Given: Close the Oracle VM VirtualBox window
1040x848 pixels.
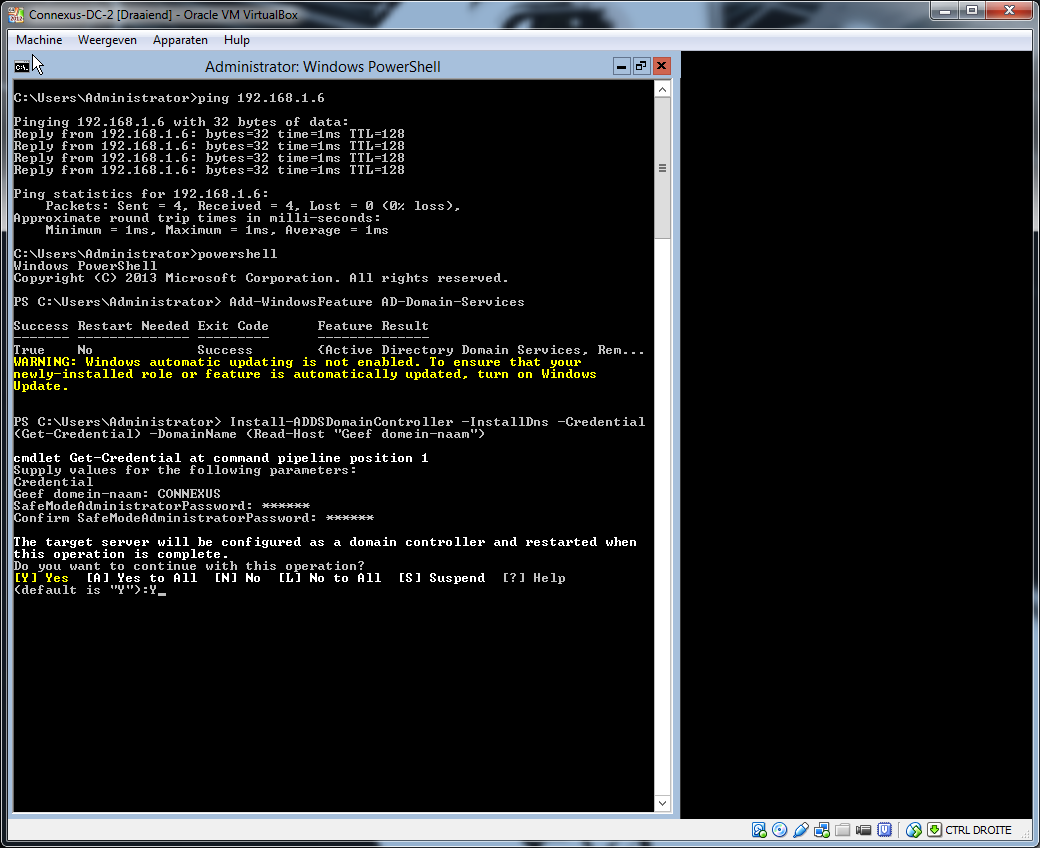Looking at the screenshot, I should (x=1009, y=10).
